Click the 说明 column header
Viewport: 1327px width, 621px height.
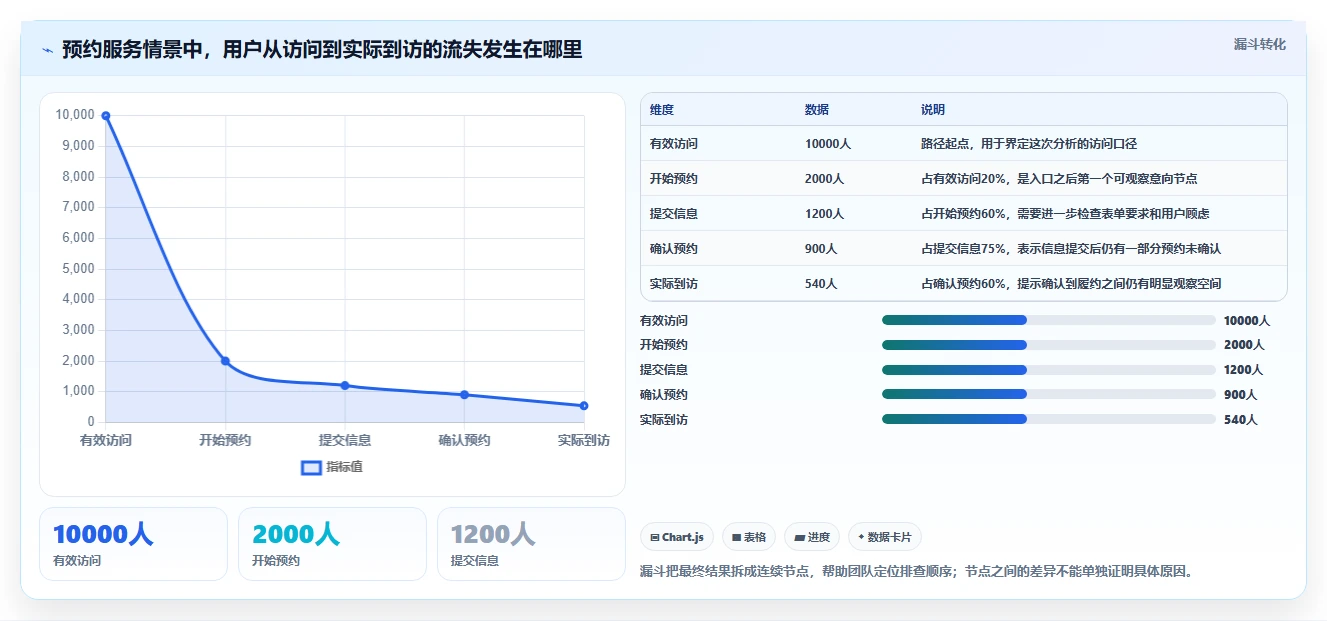point(933,110)
